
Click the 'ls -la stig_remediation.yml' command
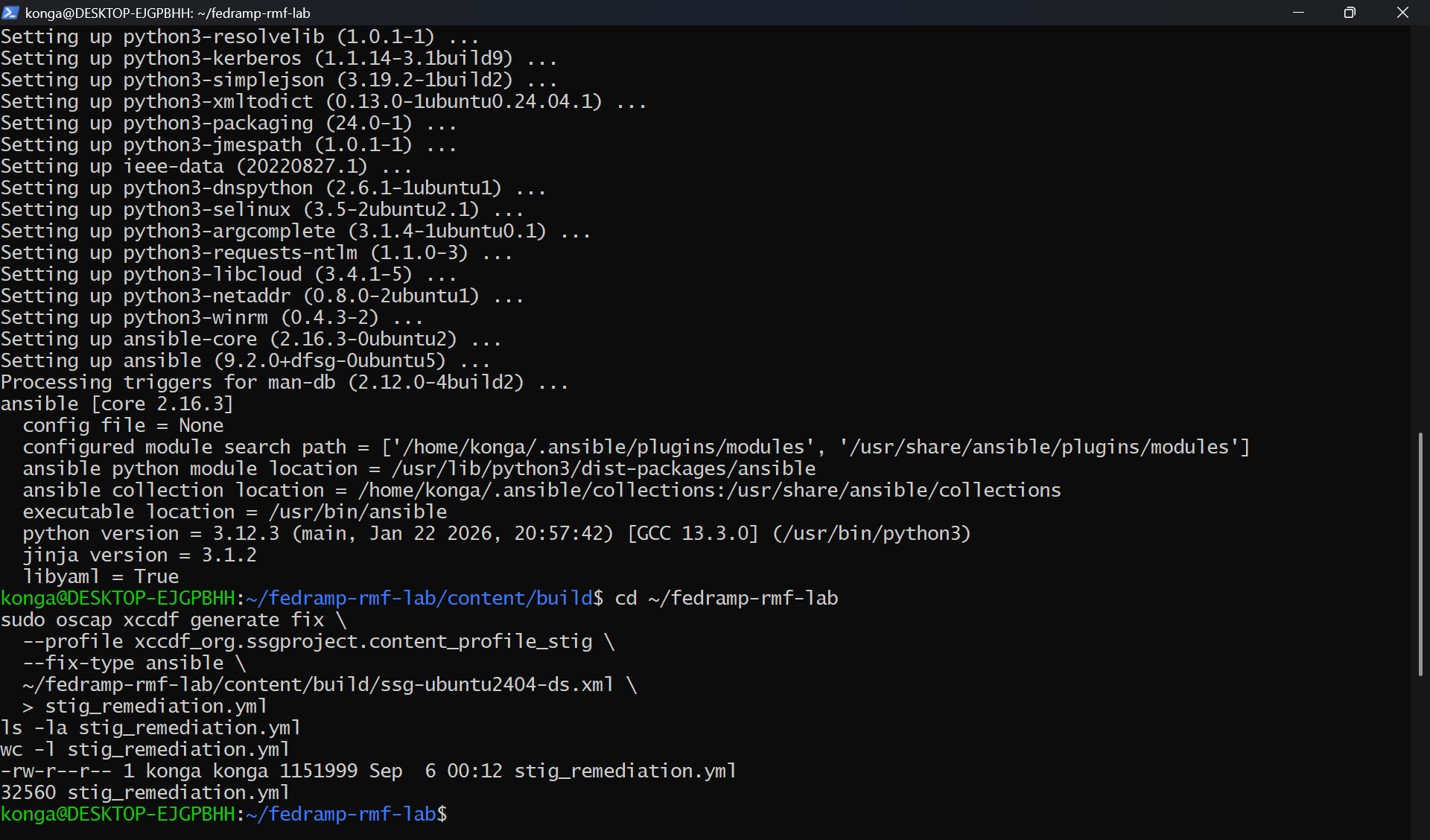[x=150, y=728]
